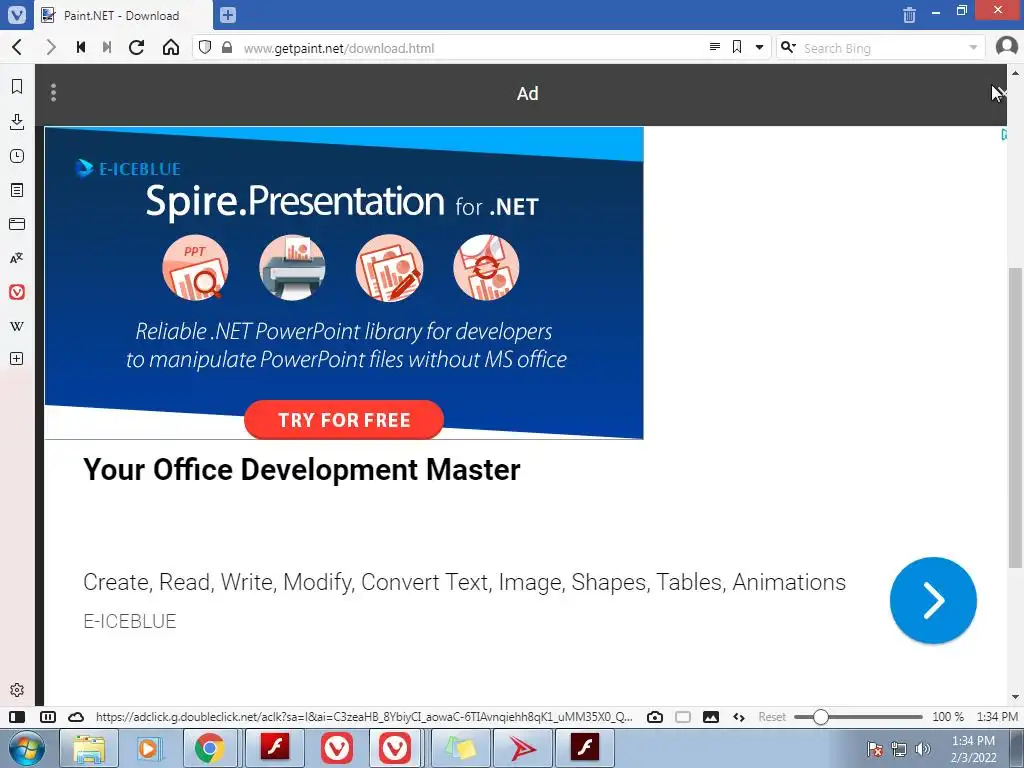Toggle the status bar rectangle button

click(x=683, y=717)
